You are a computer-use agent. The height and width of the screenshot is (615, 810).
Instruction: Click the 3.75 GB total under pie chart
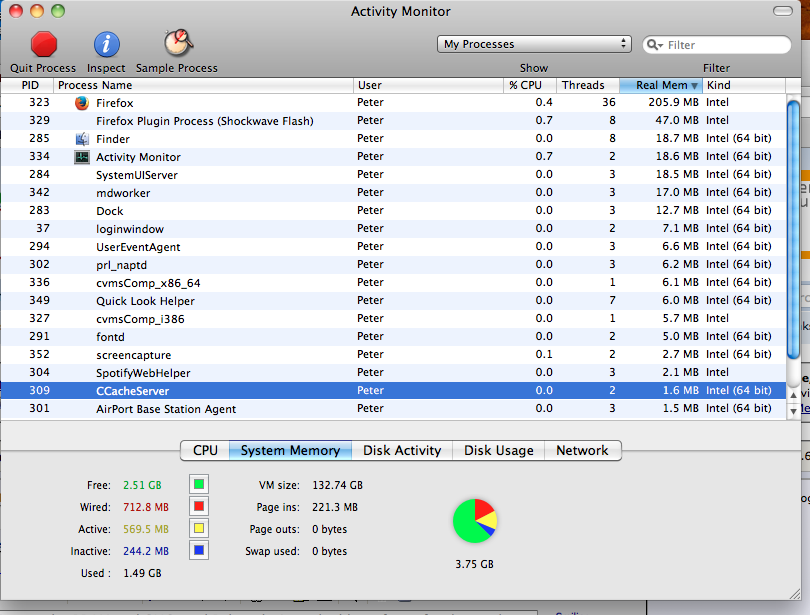(474, 564)
